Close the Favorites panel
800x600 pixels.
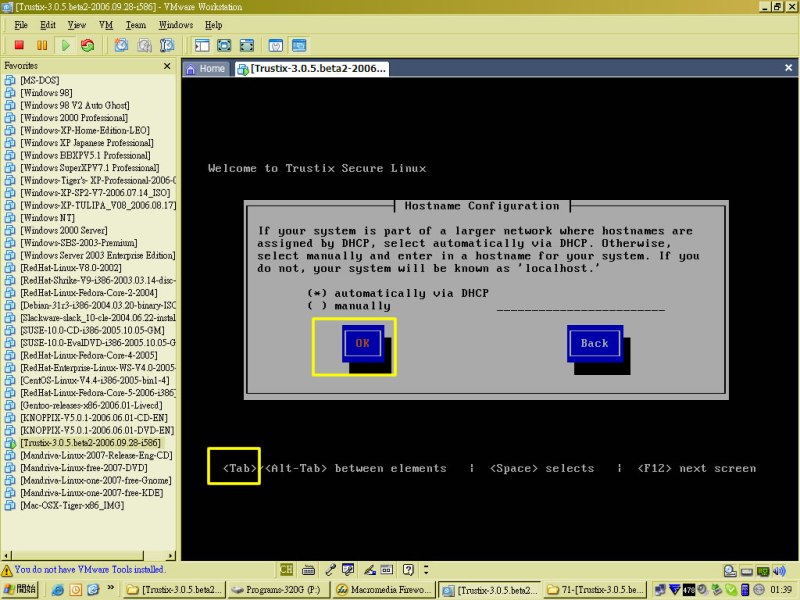[167, 66]
